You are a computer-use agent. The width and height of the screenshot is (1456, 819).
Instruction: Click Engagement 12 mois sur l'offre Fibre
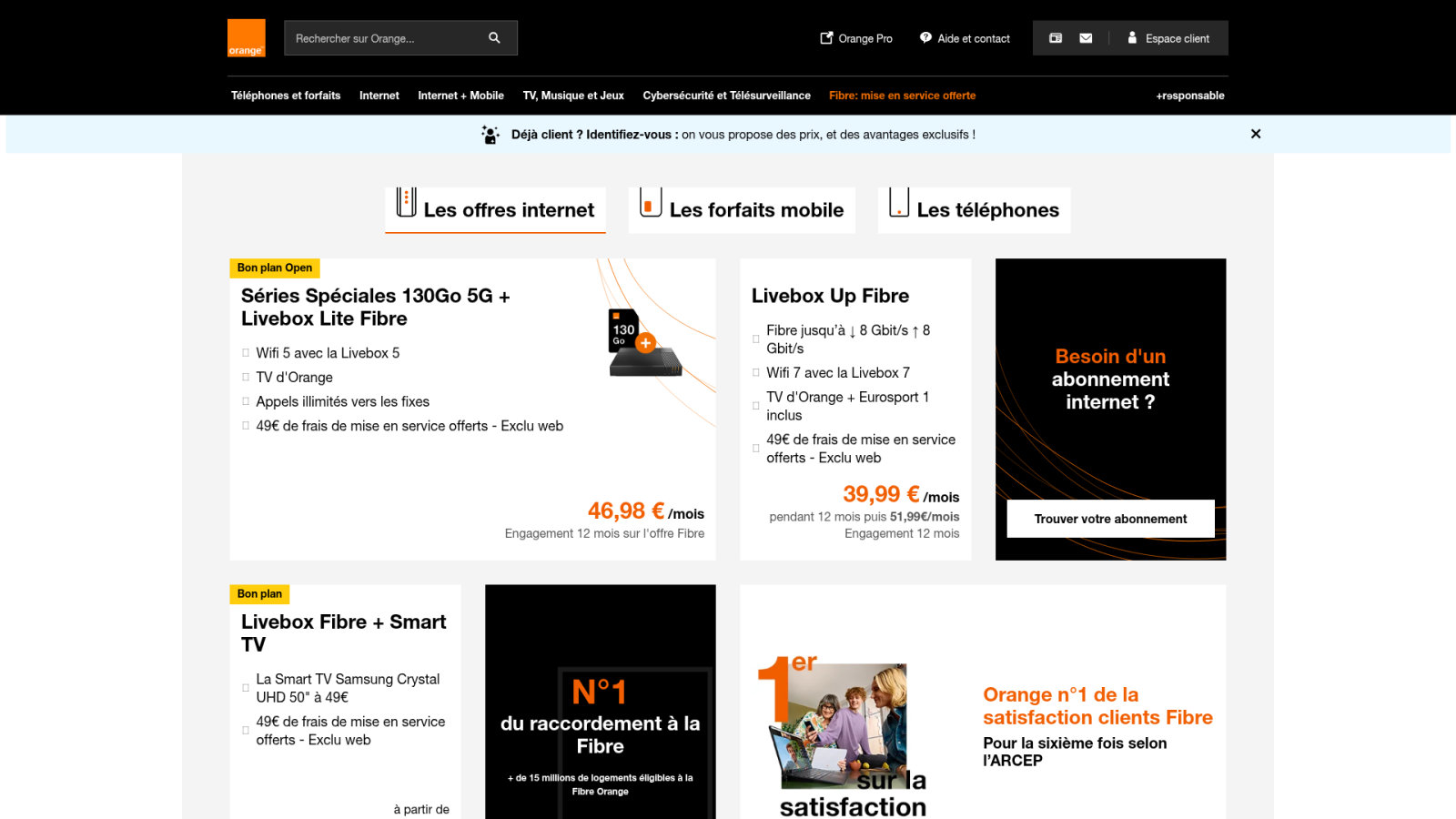pyautogui.click(x=604, y=533)
